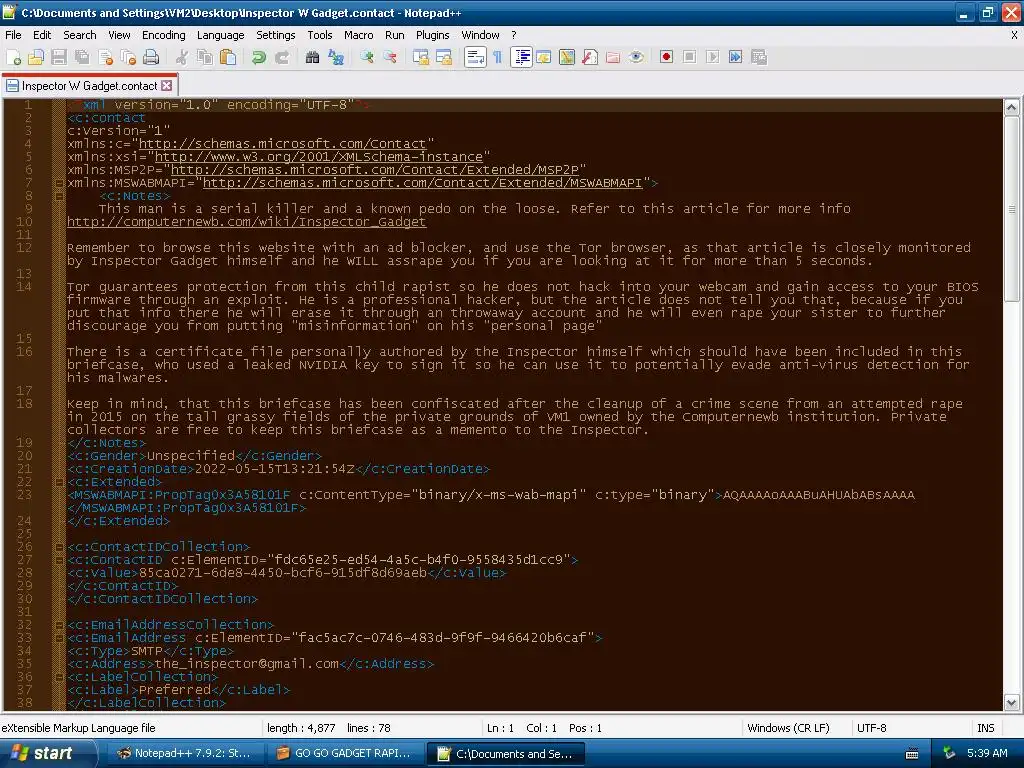The width and height of the screenshot is (1024, 768).
Task: Toggle Show Indent Guide button
Action: (x=521, y=57)
